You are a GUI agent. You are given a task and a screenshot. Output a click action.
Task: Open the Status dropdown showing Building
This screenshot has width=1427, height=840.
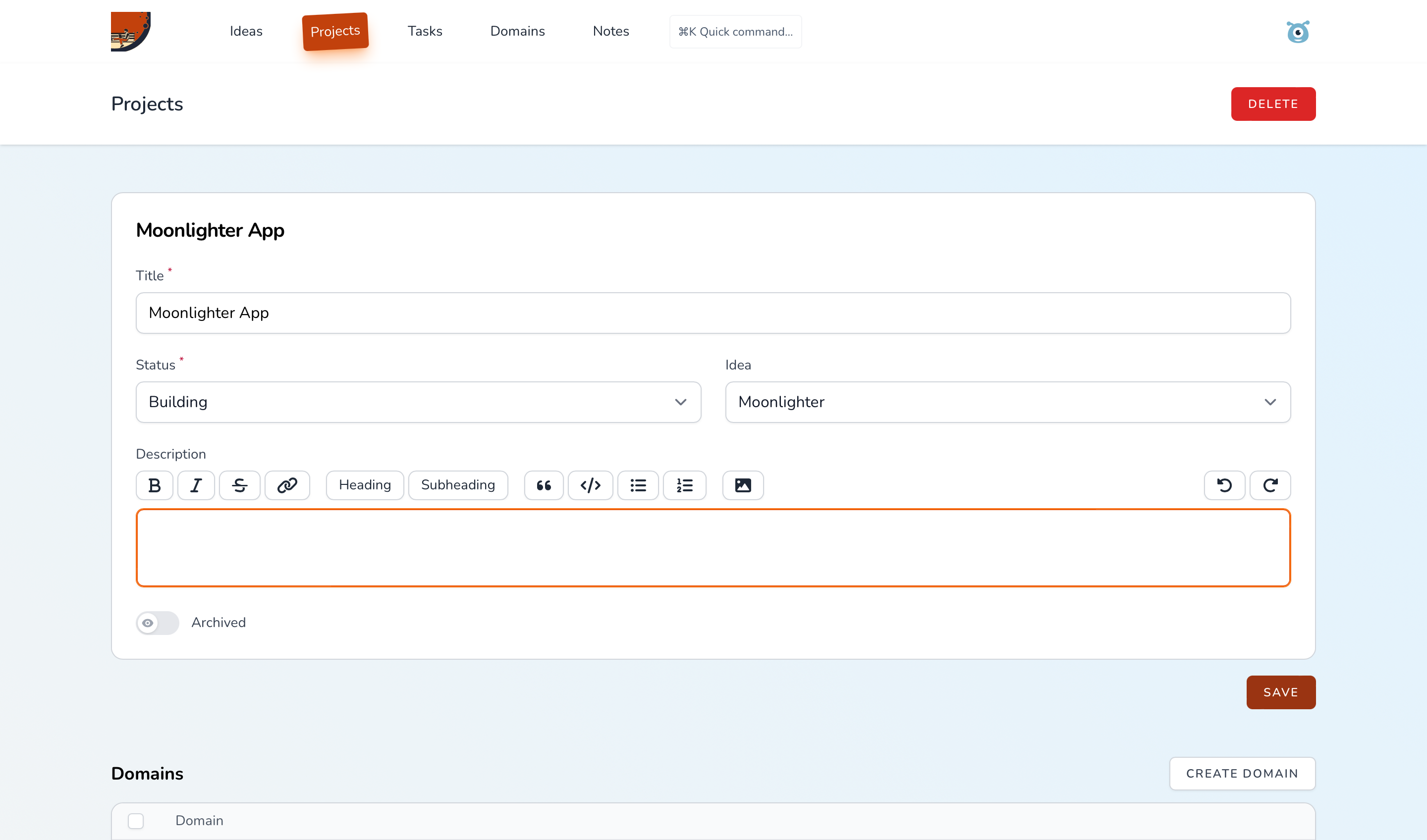(x=418, y=402)
